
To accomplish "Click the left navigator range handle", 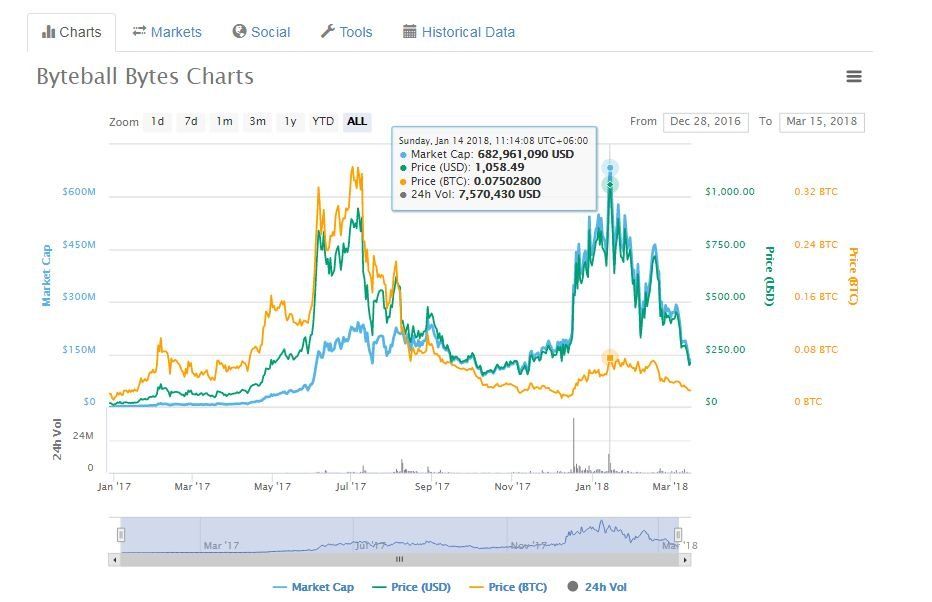I will [121, 535].
